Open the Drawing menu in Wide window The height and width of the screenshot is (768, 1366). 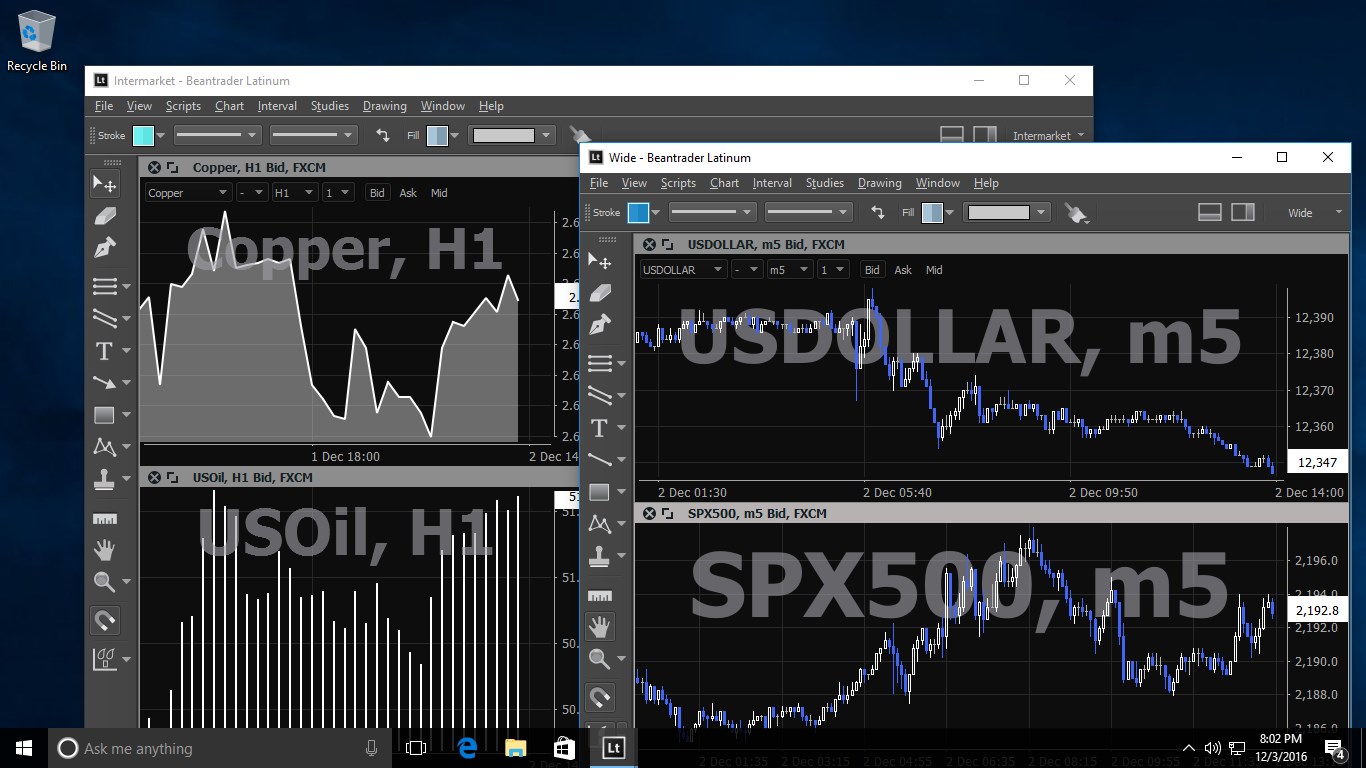pyautogui.click(x=880, y=183)
